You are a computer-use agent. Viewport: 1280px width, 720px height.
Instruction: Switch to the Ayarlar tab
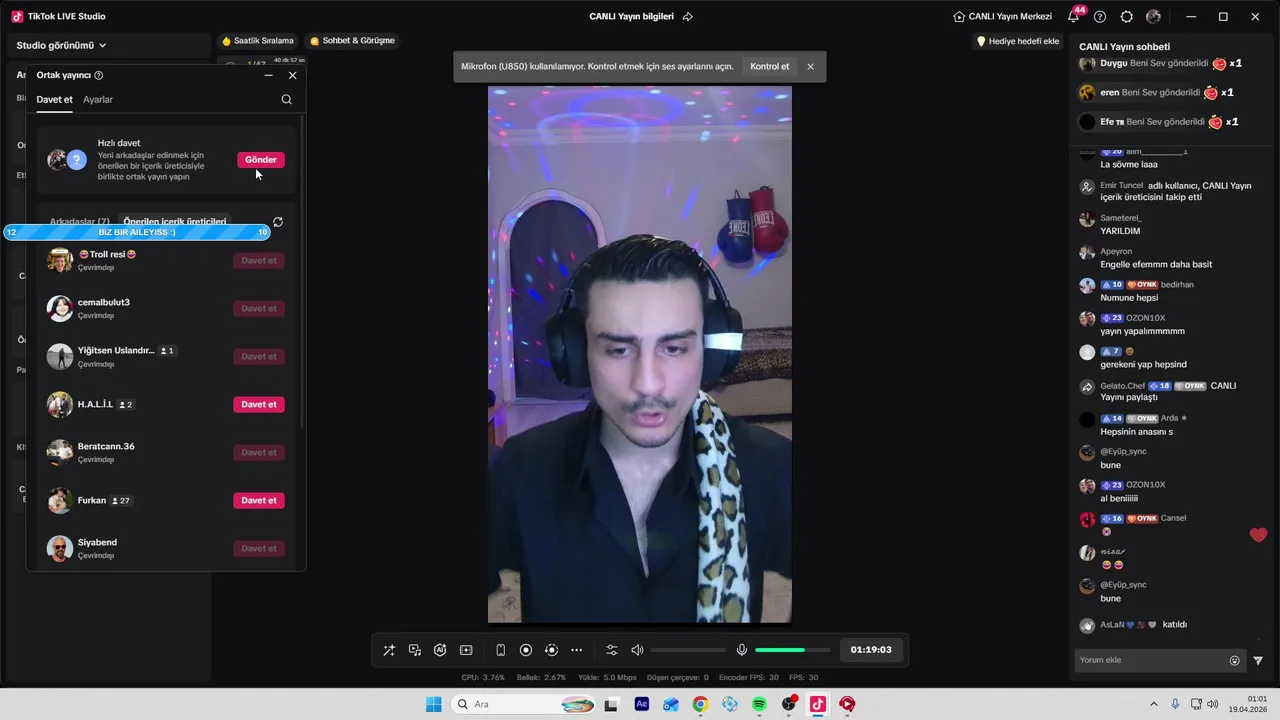pos(98,100)
